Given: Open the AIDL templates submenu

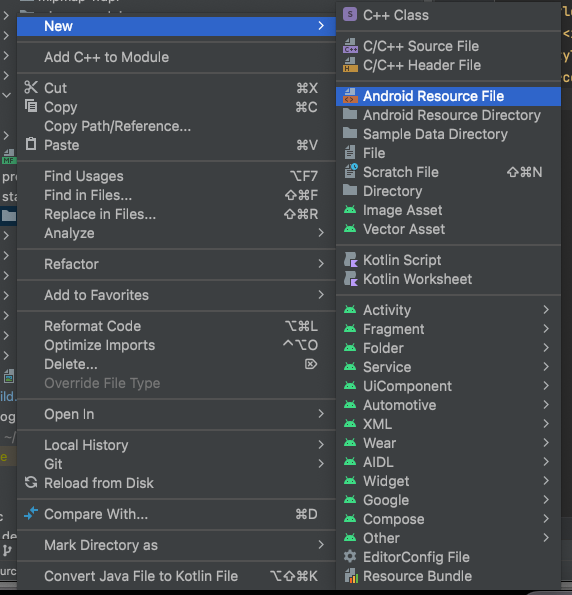Looking at the screenshot, I should (448, 462).
